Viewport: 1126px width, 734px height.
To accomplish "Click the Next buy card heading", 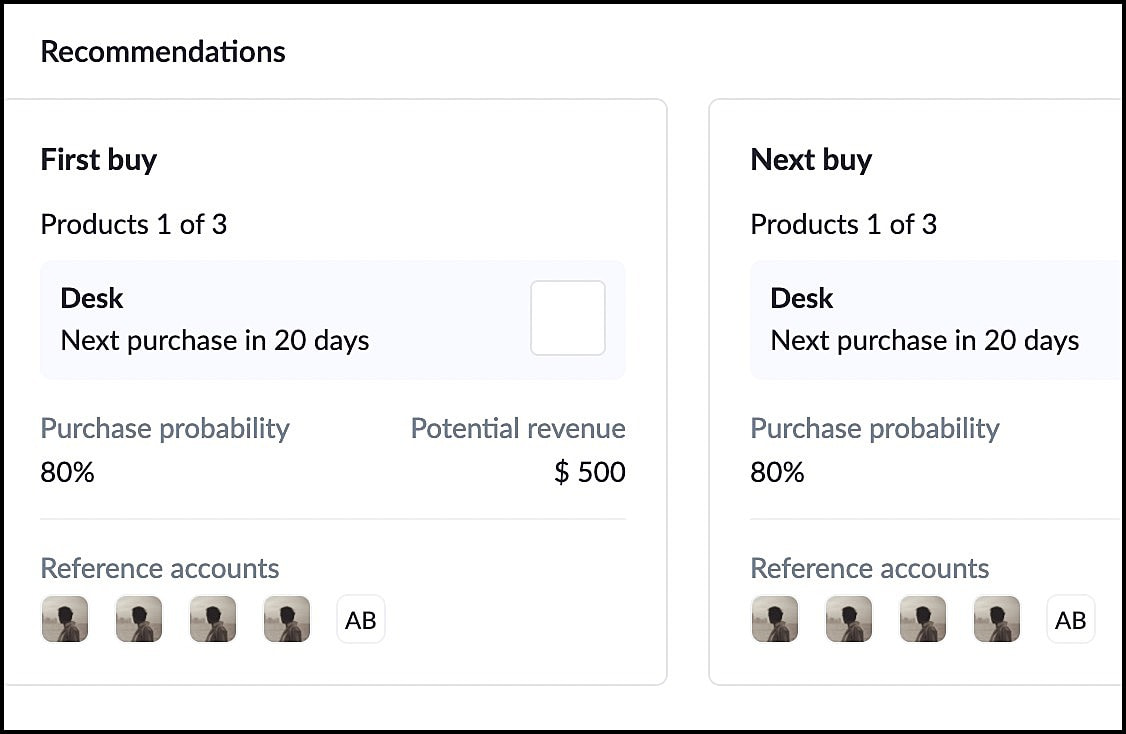I will [x=810, y=160].
